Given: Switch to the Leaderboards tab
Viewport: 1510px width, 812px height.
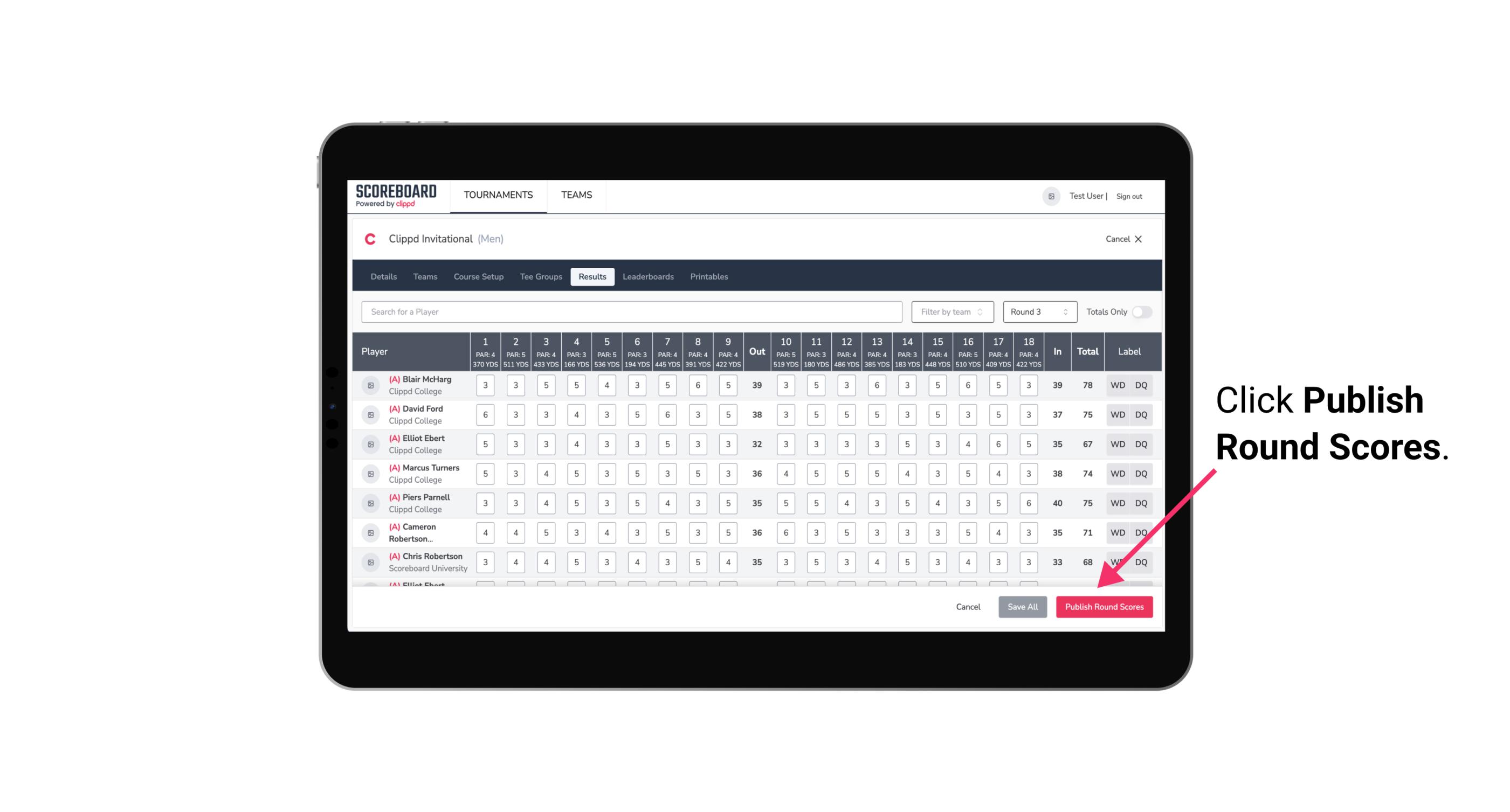Looking at the screenshot, I should [x=648, y=277].
